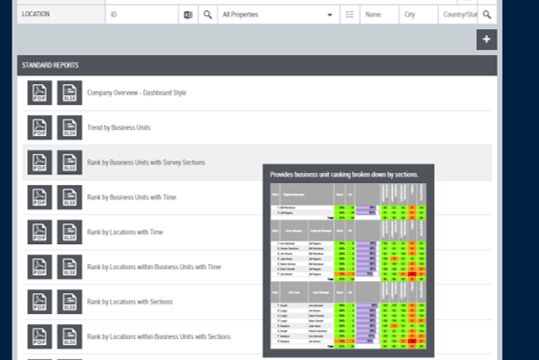Open PDF for Rank by Business Units with Survey Sections
Image resolution: width=539 pixels, height=360 pixels.
(x=40, y=162)
